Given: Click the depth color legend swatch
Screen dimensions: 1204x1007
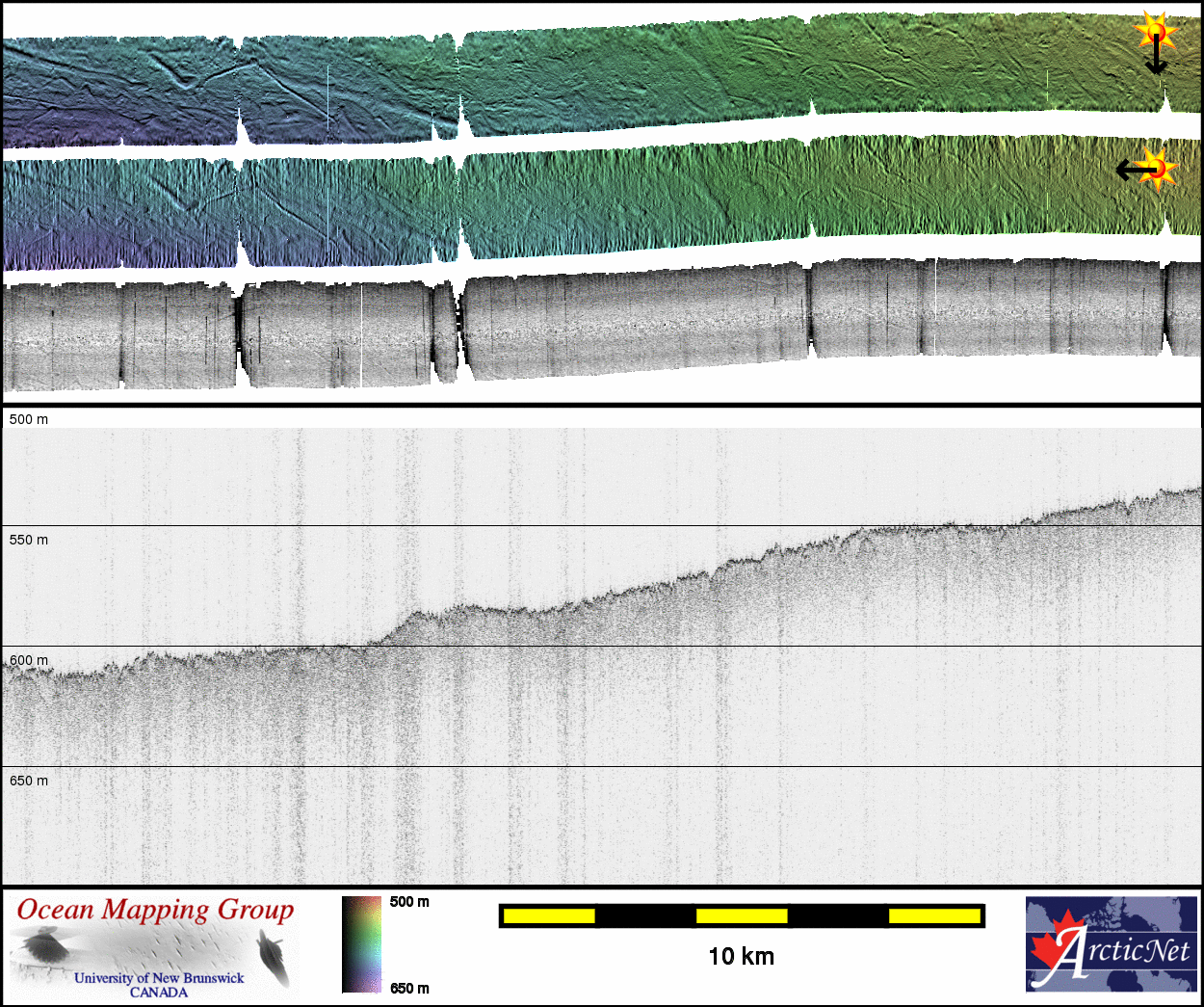Looking at the screenshot, I should 361,944.
